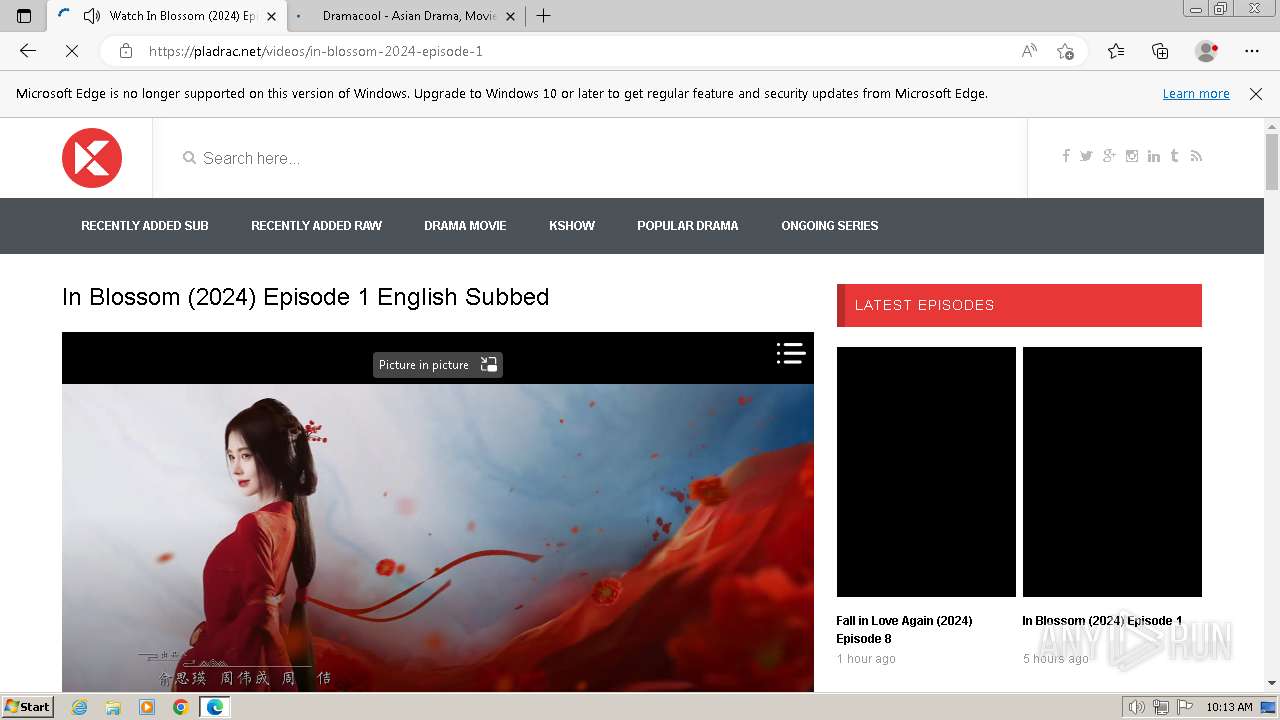
Task: Close the Dramacool tab
Action: [510, 16]
